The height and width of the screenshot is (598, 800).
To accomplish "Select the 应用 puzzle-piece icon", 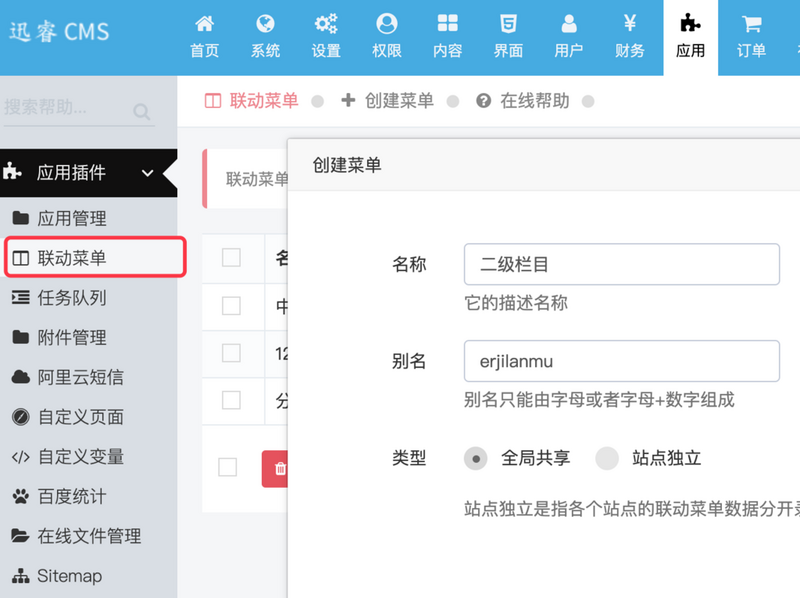I will coord(690,23).
